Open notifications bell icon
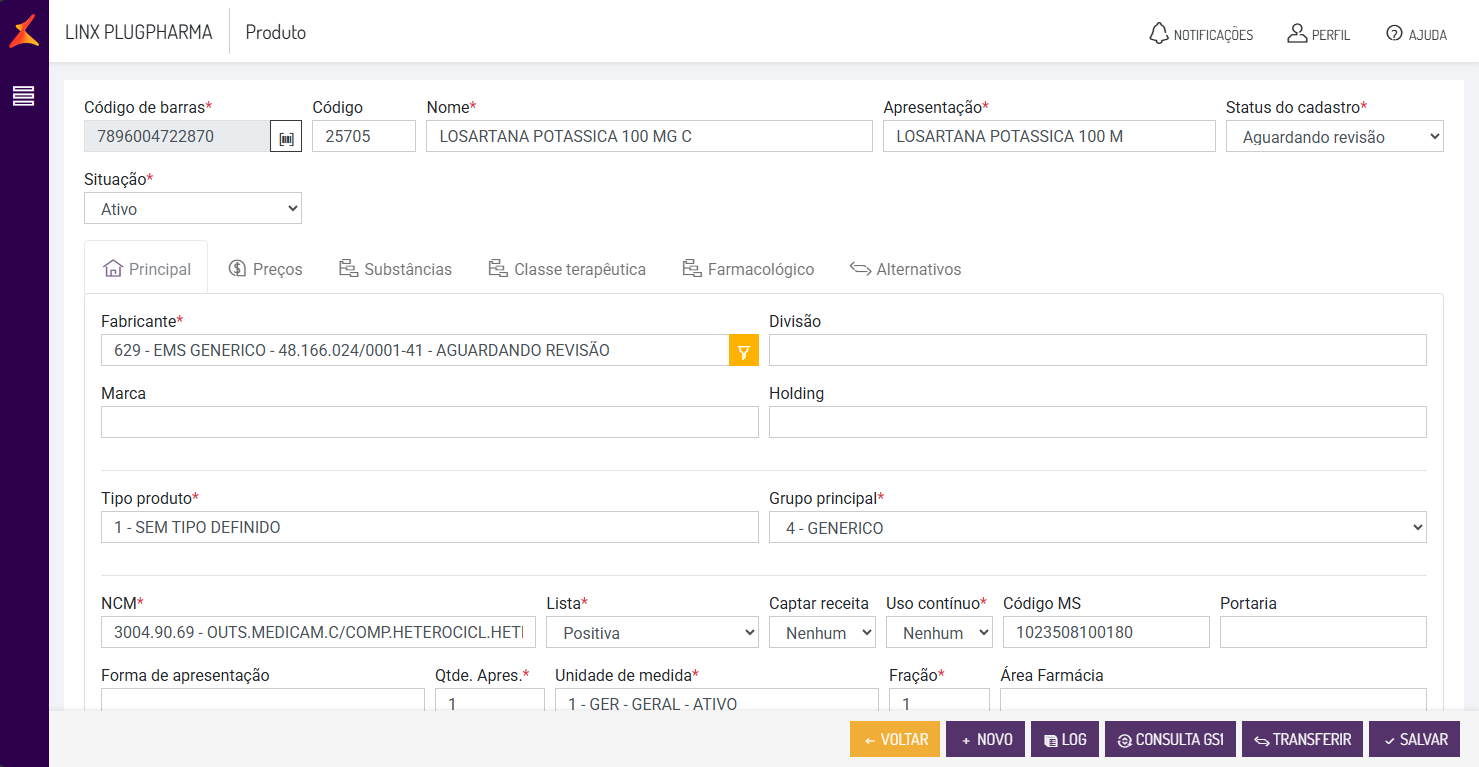Image resolution: width=1479 pixels, height=767 pixels. (1159, 33)
